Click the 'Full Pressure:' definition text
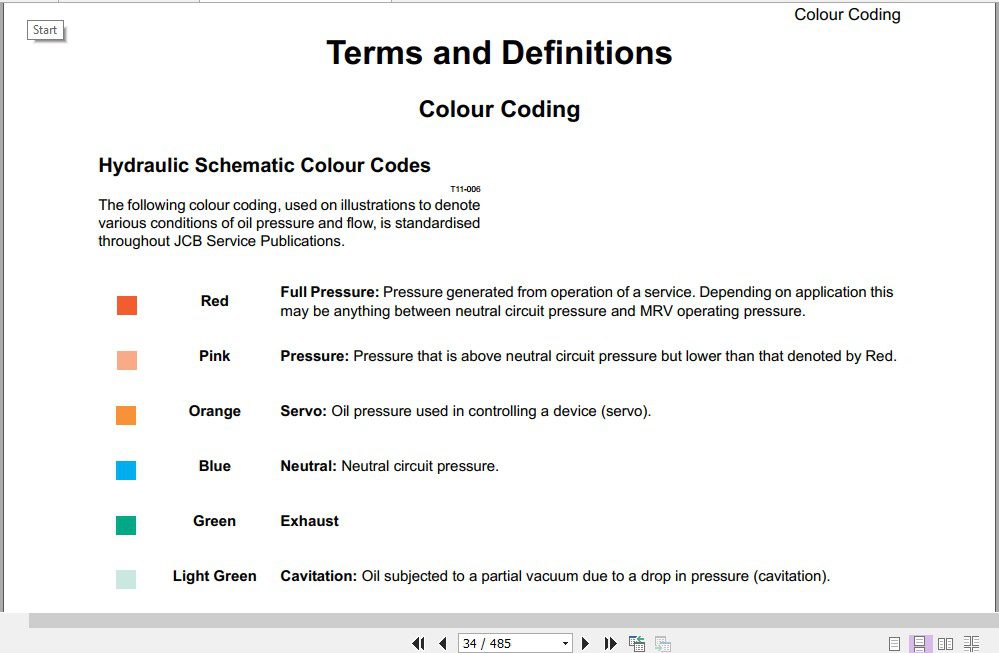The width and height of the screenshot is (999, 653). tap(587, 301)
